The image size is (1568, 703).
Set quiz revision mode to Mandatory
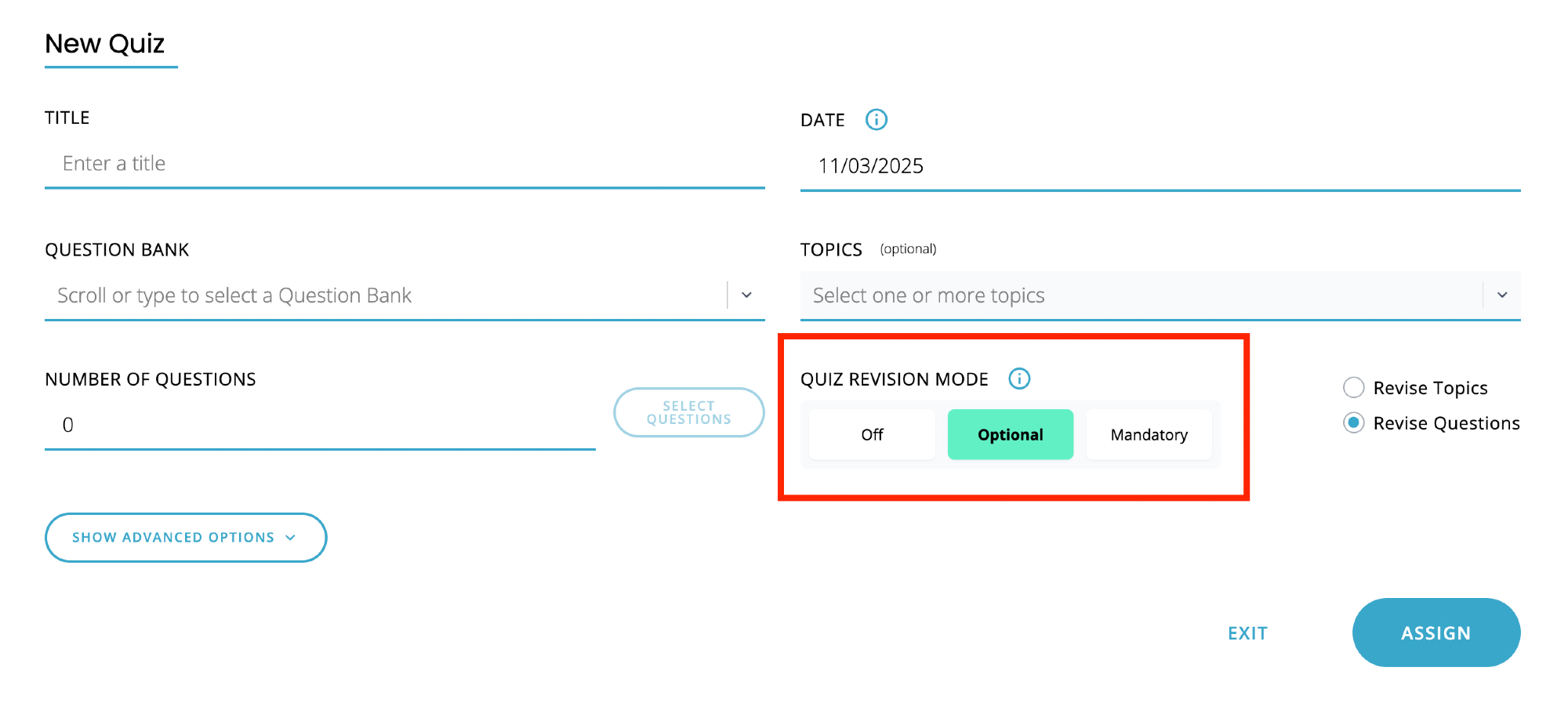pyautogui.click(x=1149, y=435)
